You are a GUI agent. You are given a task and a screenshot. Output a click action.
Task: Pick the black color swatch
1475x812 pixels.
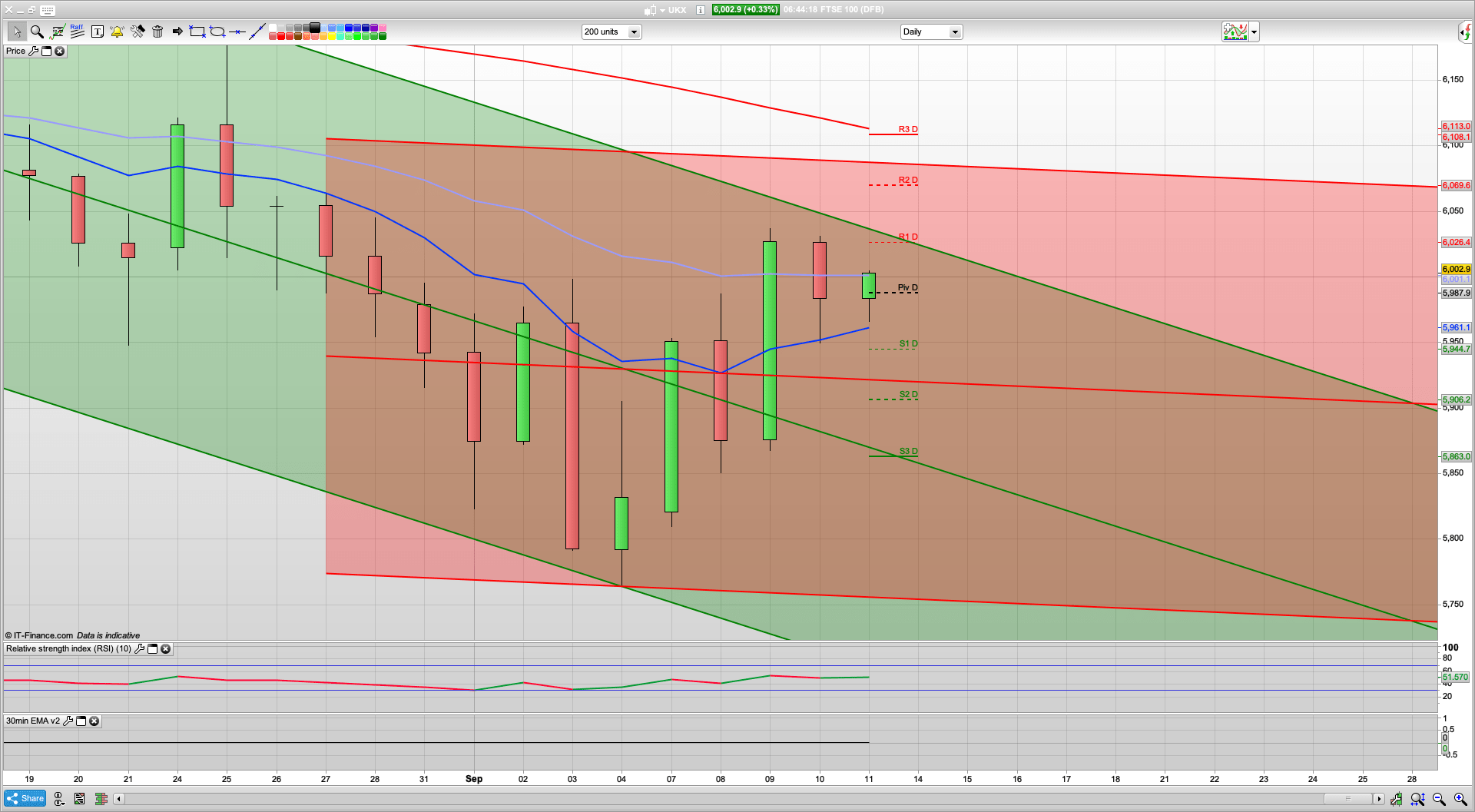(x=314, y=28)
